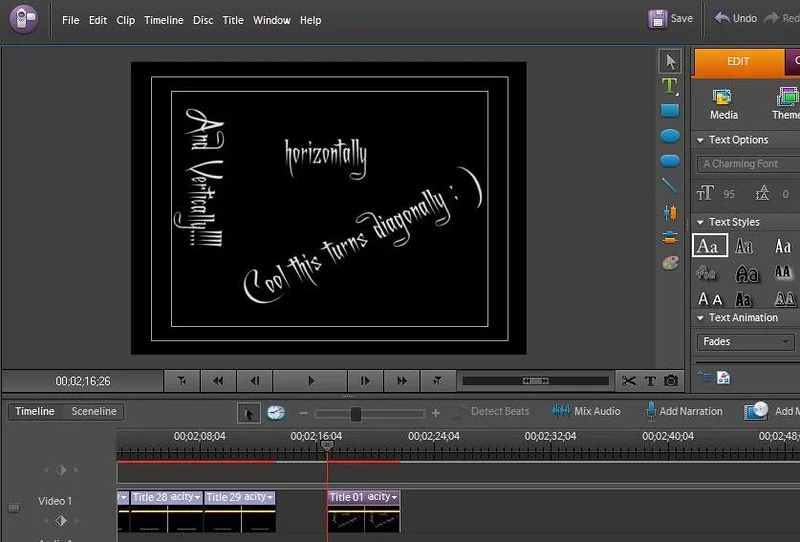
Task: Select the Ellipse shape tool
Action: tap(670, 136)
